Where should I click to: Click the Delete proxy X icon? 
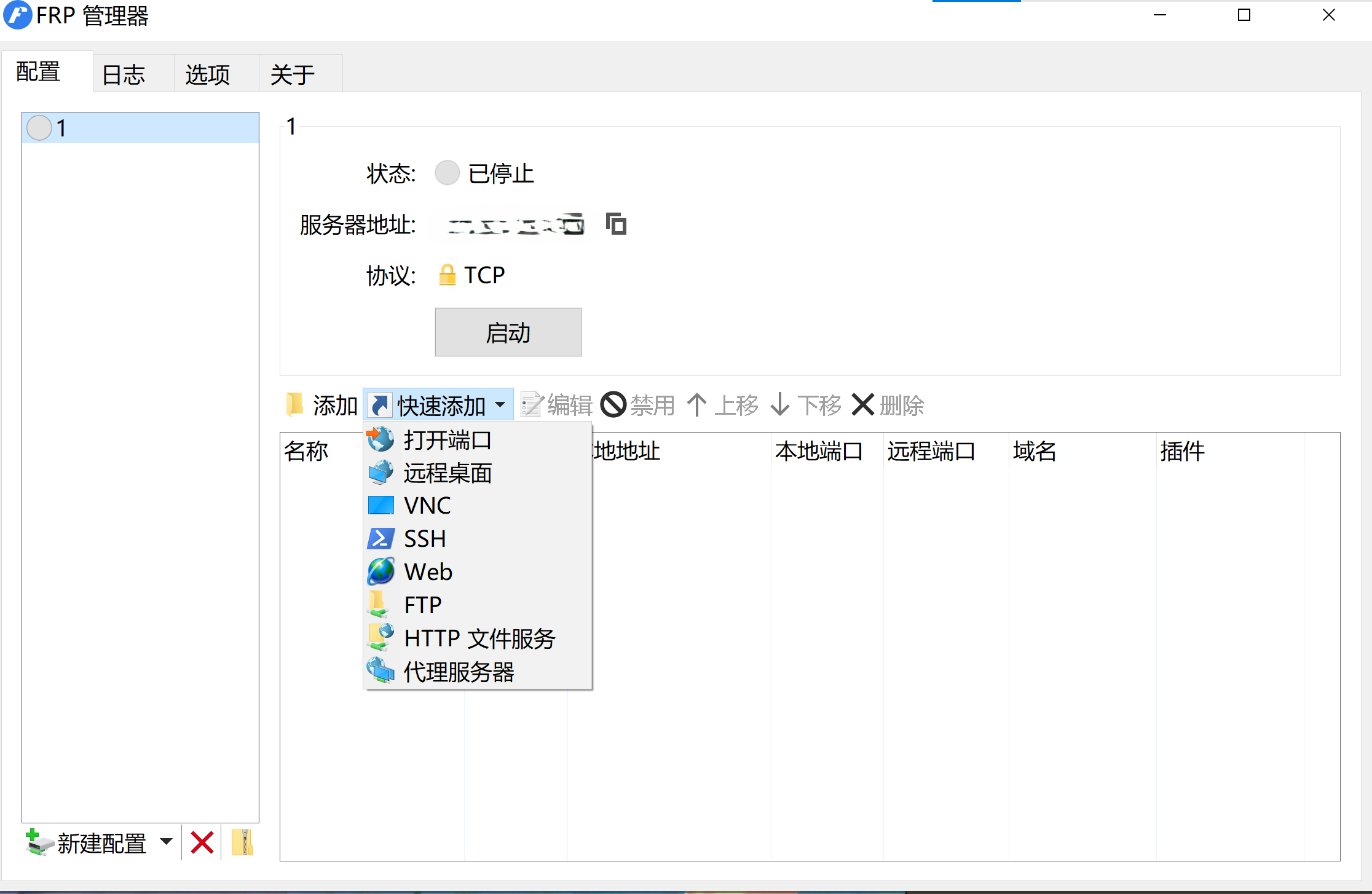[x=863, y=405]
